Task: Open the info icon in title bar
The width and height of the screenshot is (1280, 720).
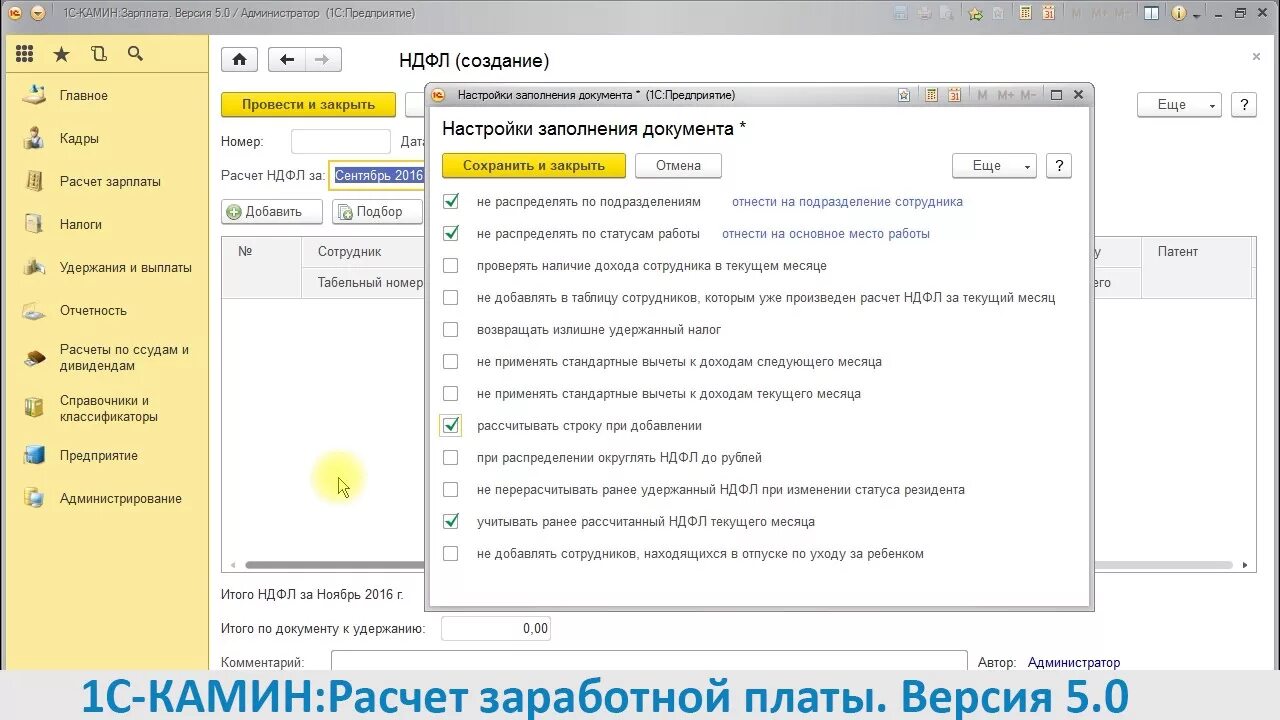Action: pyautogui.click(x=1178, y=13)
